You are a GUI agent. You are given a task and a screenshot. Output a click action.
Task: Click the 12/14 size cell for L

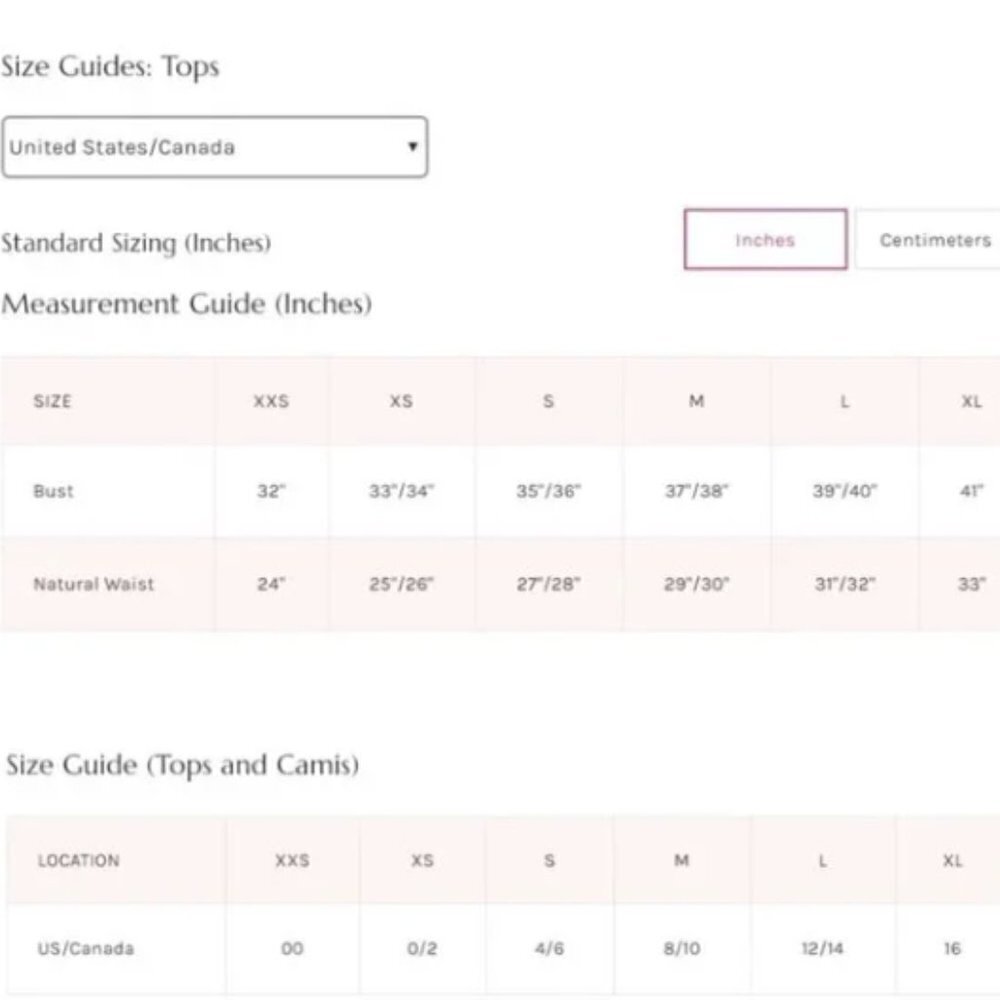(823, 948)
